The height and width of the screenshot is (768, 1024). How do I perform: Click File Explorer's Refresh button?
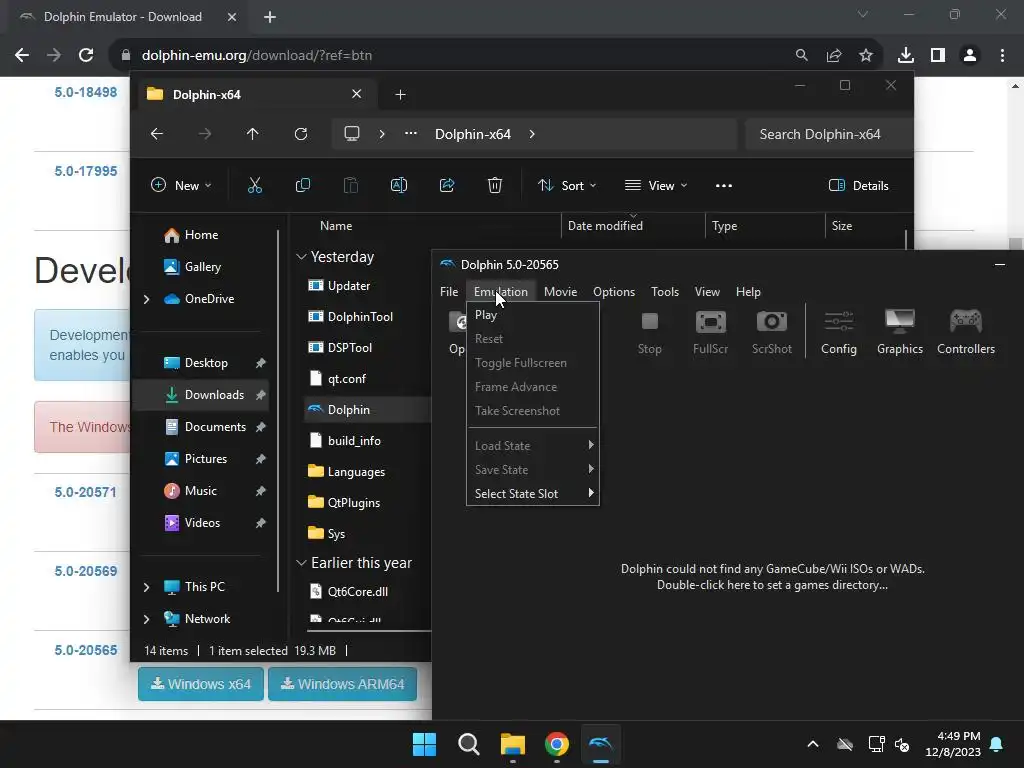tap(300, 134)
